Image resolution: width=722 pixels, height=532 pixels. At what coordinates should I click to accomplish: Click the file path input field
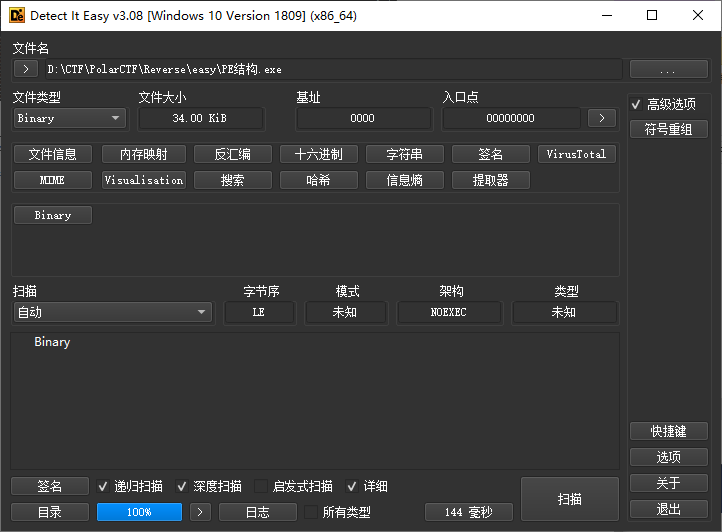334,69
